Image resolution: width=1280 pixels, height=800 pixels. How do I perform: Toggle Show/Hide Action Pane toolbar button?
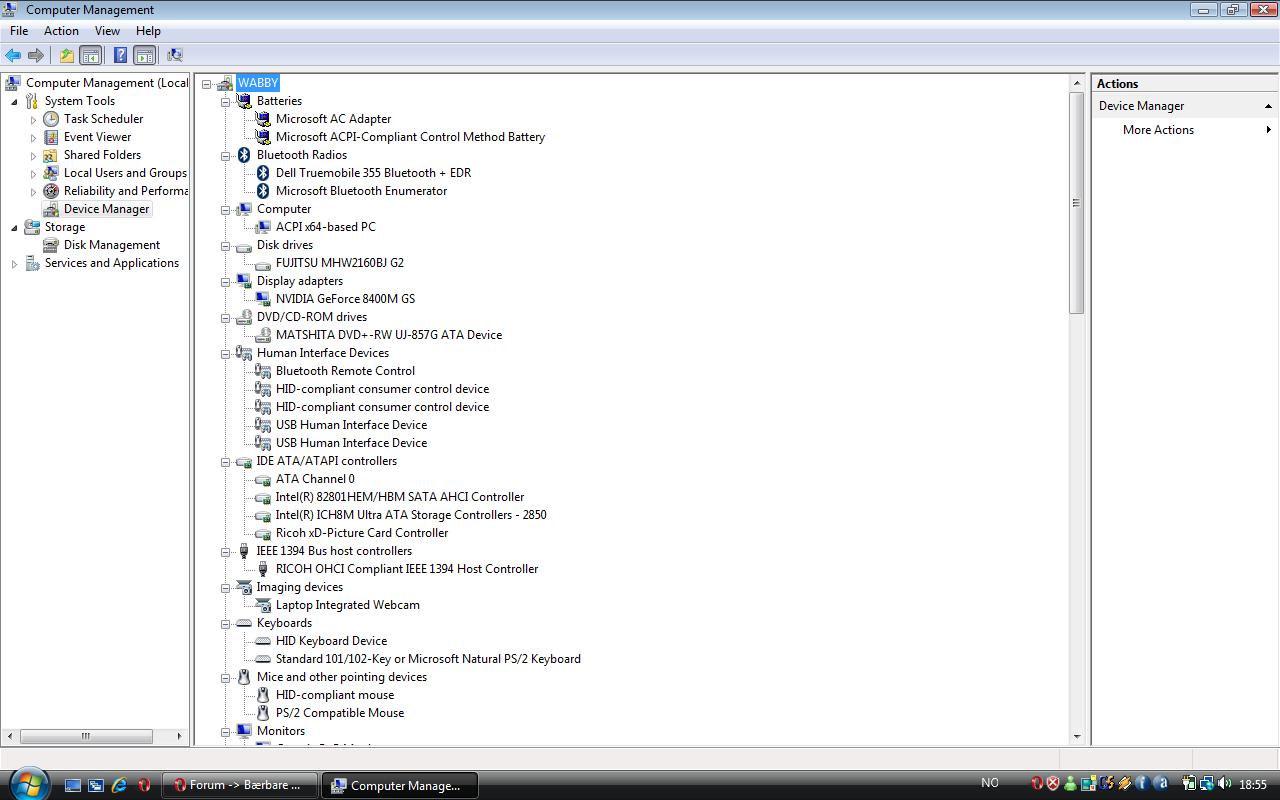pyautogui.click(x=144, y=55)
